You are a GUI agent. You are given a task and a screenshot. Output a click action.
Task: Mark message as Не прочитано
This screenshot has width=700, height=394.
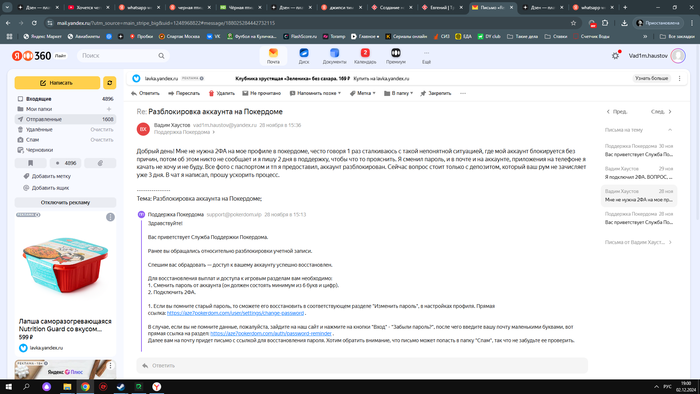click(262, 93)
